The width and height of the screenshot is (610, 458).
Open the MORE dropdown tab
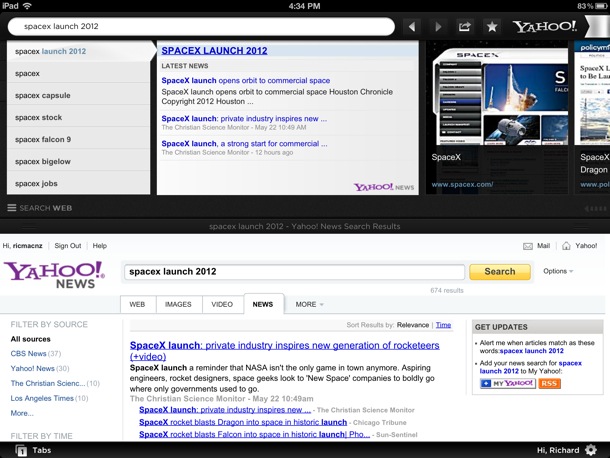point(309,304)
